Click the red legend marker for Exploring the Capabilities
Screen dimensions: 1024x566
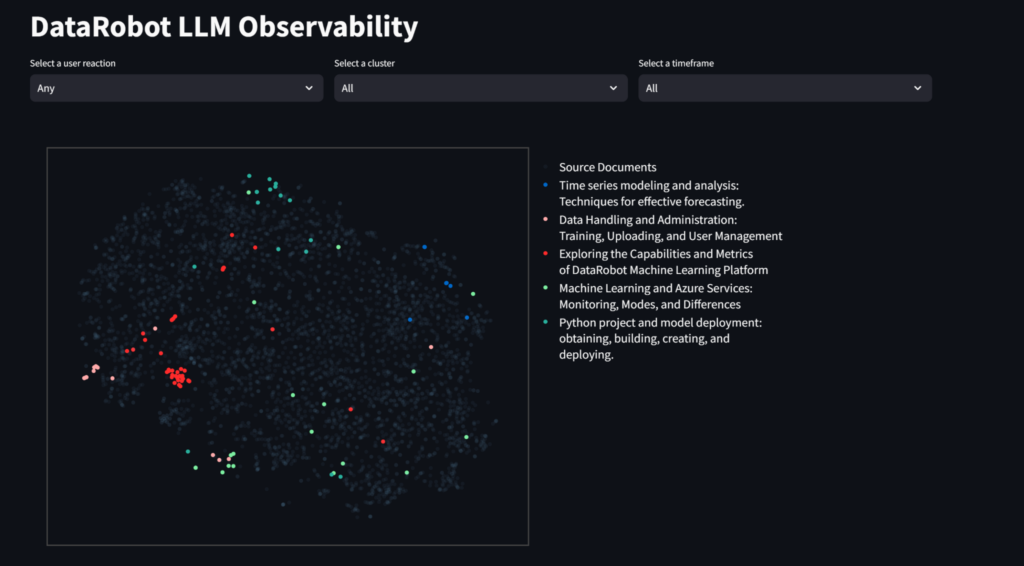544,254
